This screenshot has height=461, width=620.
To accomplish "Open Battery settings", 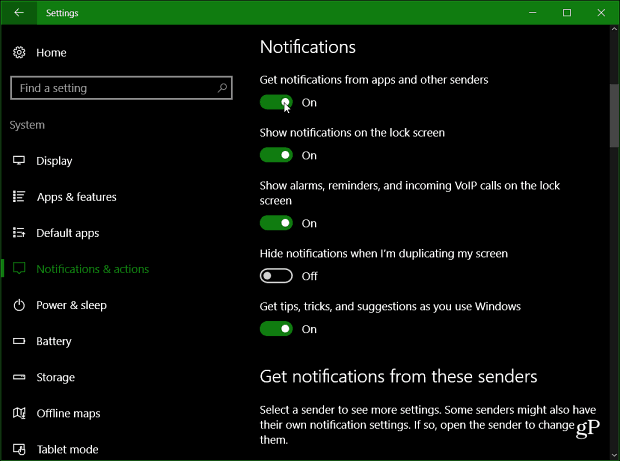I will tap(54, 341).
